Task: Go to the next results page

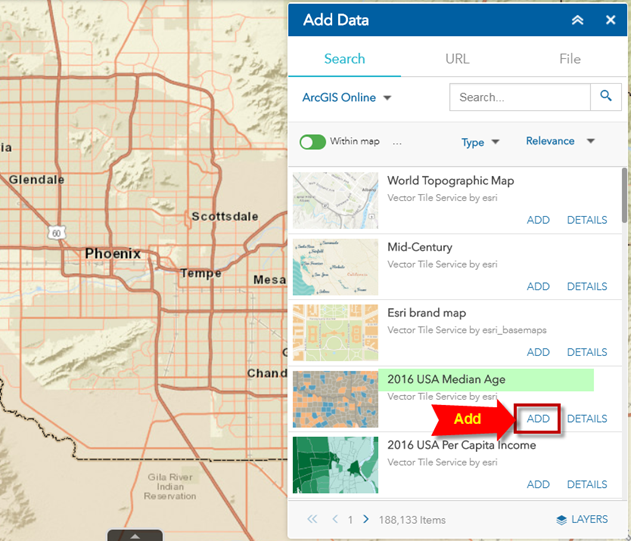Action: (366, 519)
